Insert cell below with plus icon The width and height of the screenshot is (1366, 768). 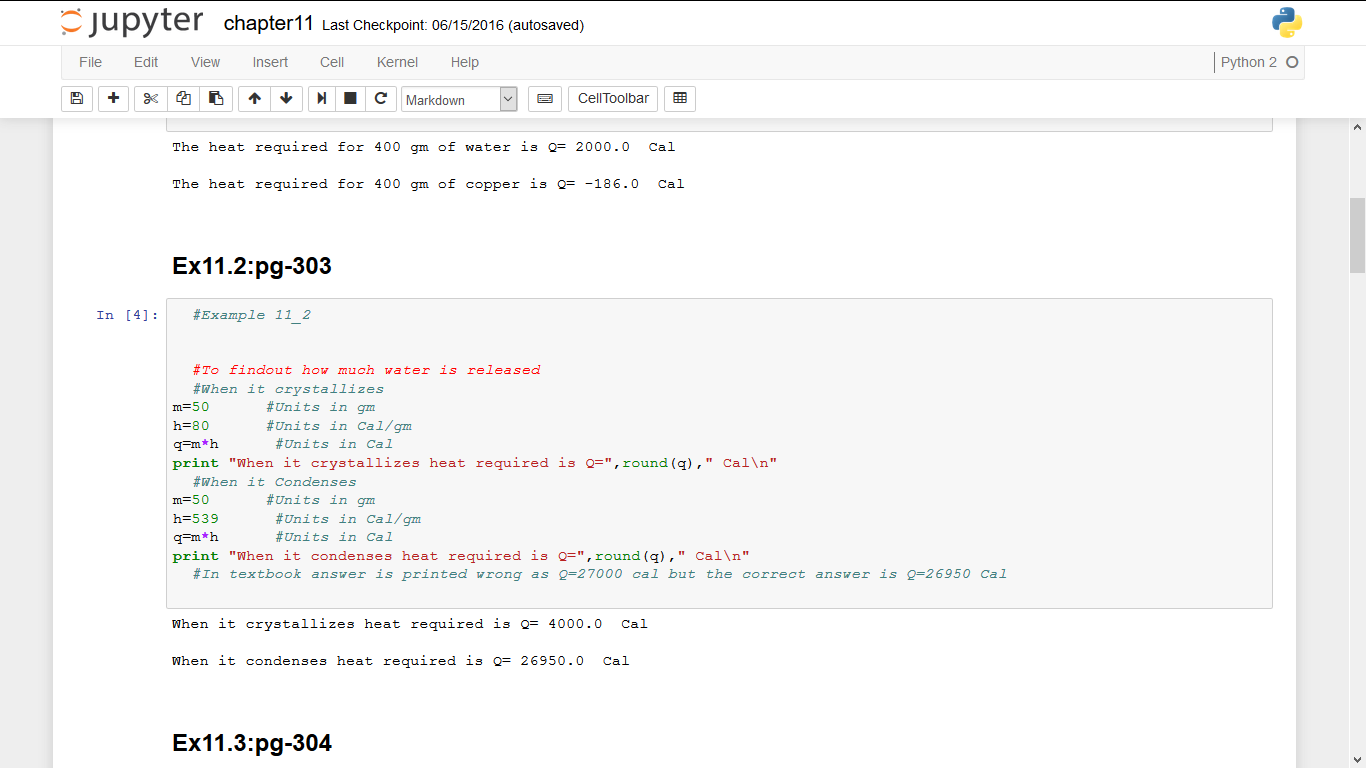[113, 98]
